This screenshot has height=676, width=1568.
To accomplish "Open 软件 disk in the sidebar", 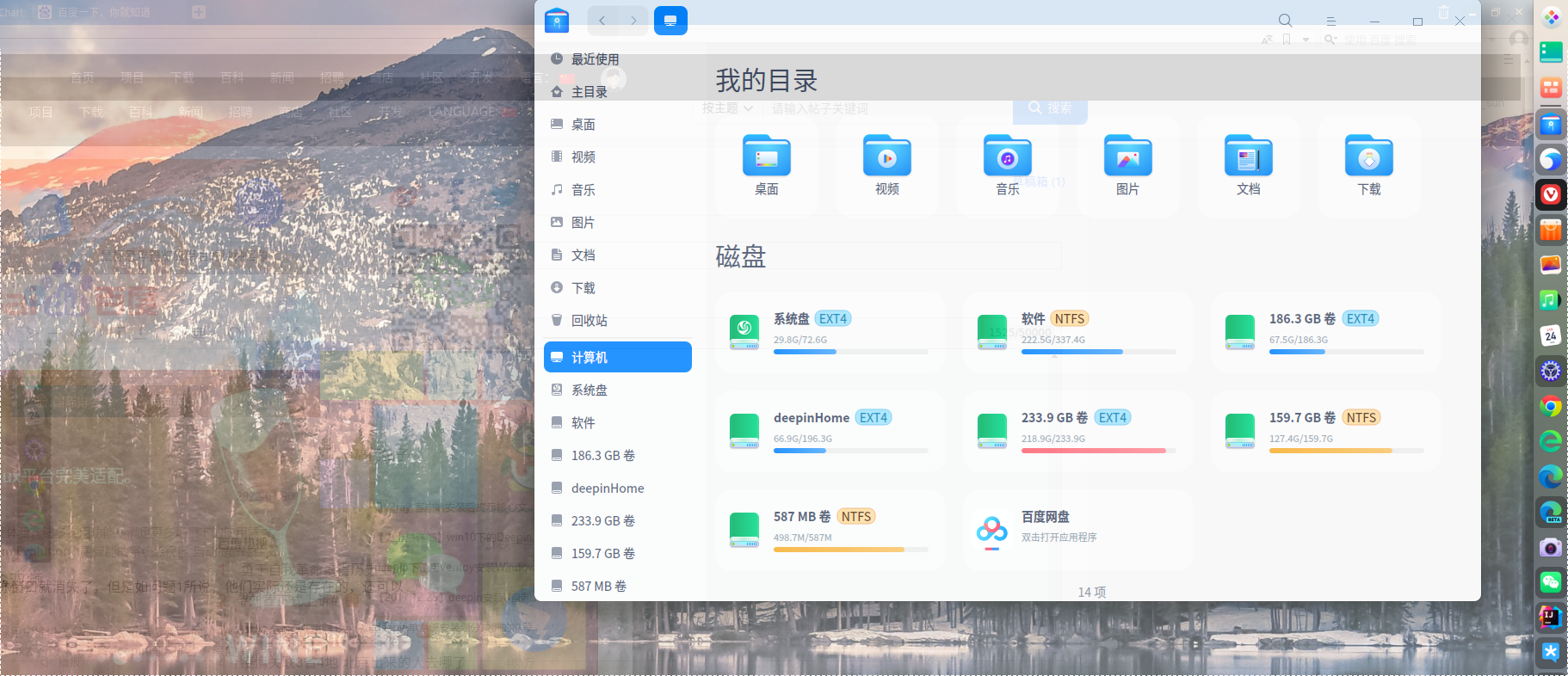I will [x=618, y=423].
